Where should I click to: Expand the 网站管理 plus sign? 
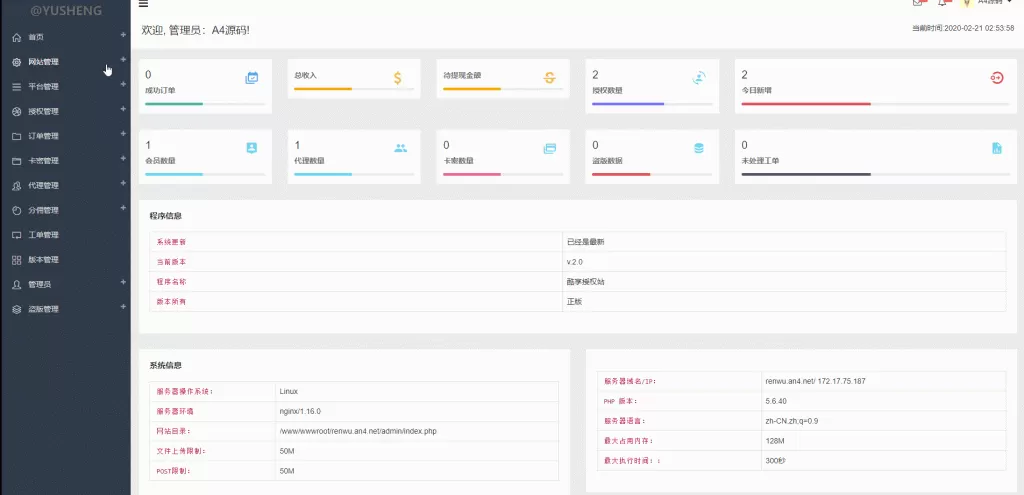tap(123, 60)
